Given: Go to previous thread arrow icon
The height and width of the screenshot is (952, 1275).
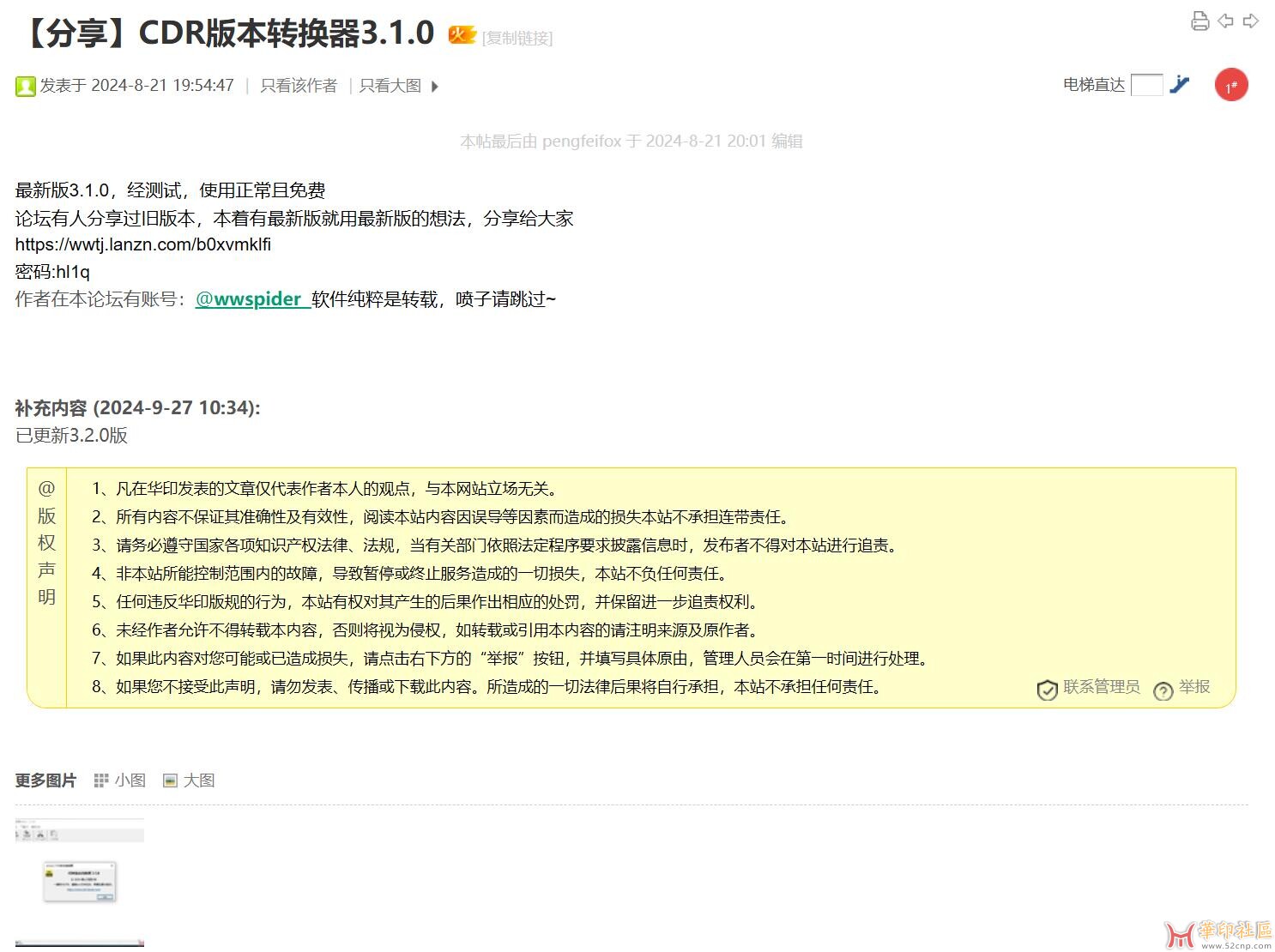Looking at the screenshot, I should [x=1226, y=21].
